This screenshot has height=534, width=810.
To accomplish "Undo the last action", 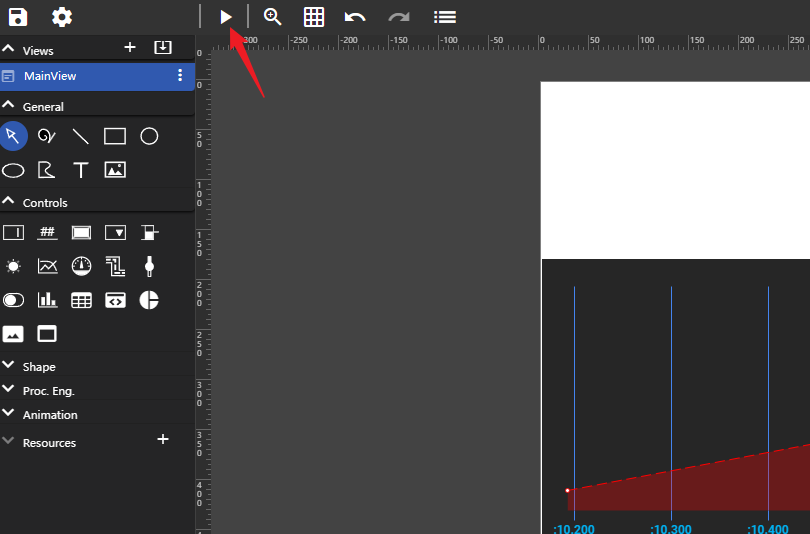I will click(355, 18).
